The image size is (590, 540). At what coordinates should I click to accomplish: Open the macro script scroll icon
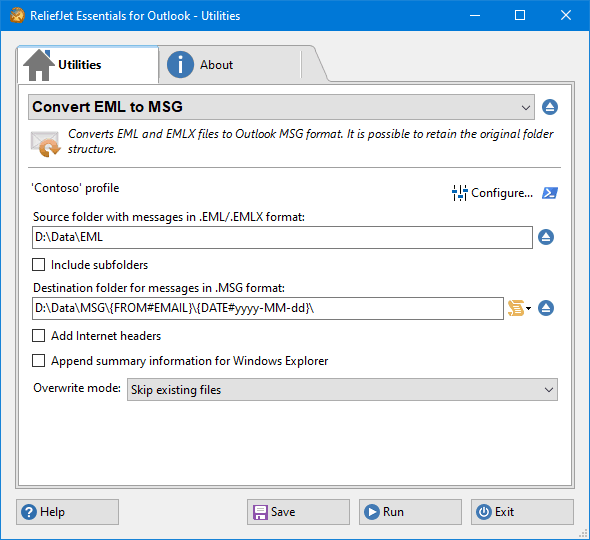pyautogui.click(x=516, y=308)
